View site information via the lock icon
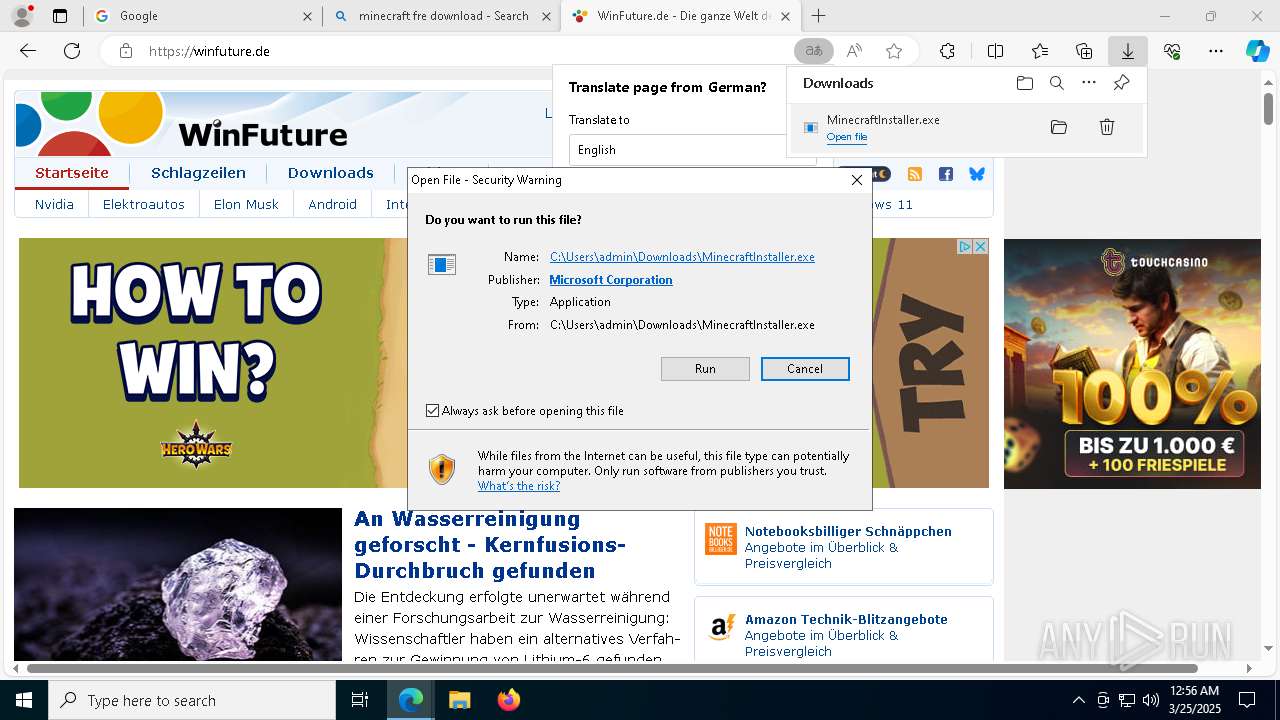 click(126, 51)
